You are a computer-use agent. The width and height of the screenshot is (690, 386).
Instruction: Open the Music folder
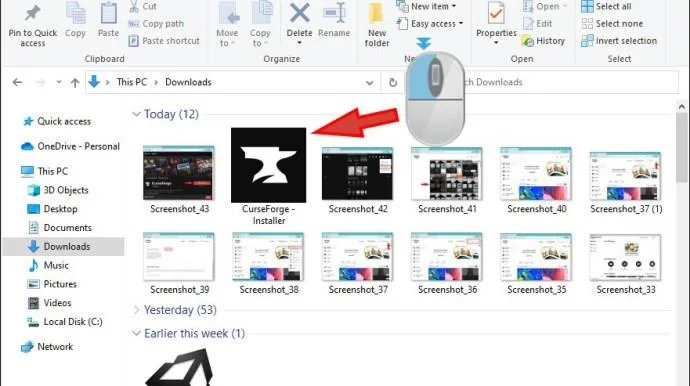tap(48, 265)
